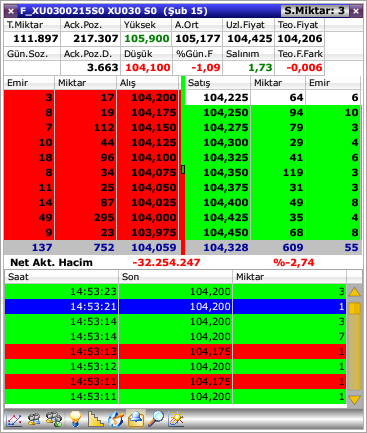Screen dimensions: 367x433
Task: Click the three-person group icon in toolbar
Action: point(54,419)
